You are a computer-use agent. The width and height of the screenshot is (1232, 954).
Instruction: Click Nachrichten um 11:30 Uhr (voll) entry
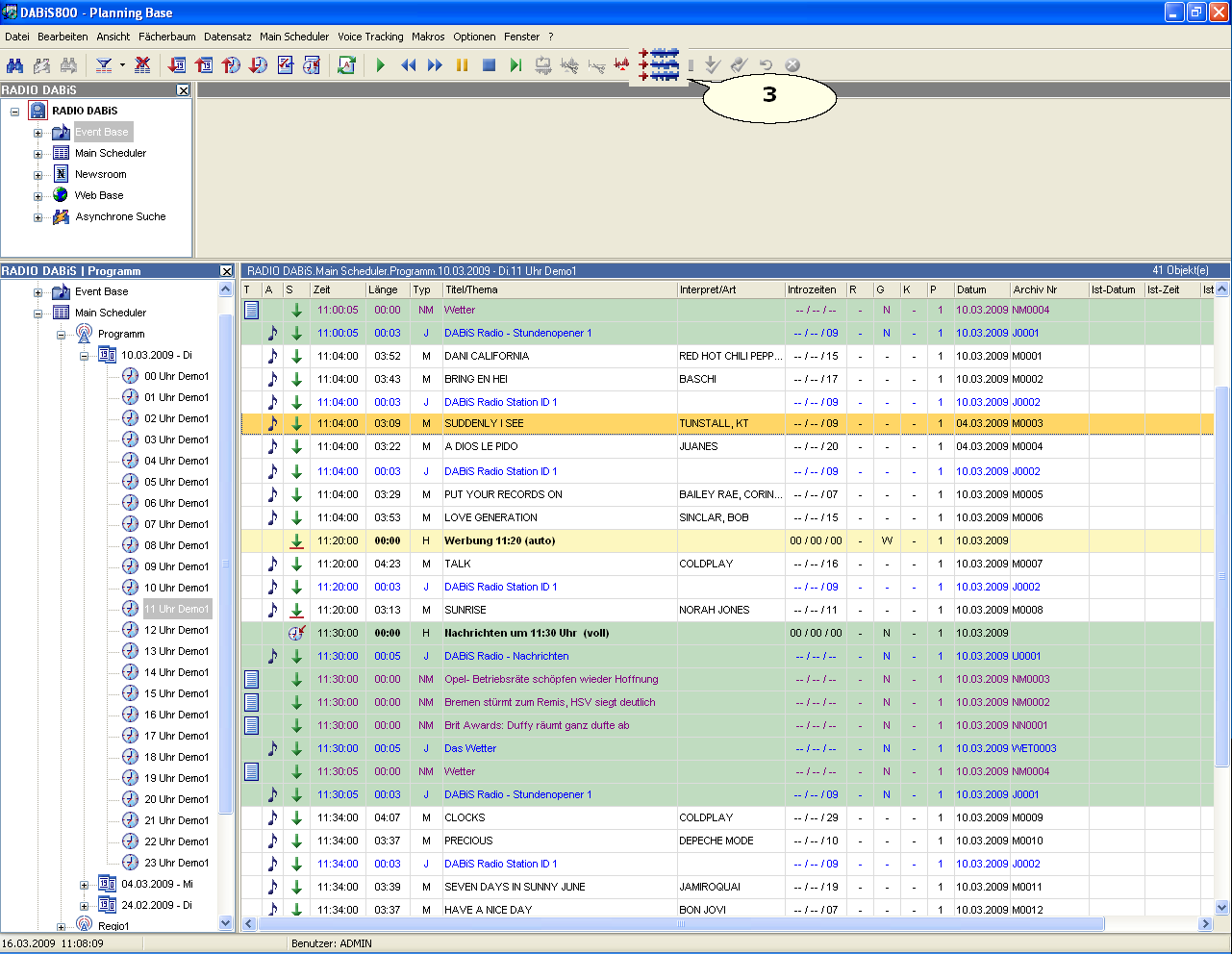[x=526, y=633]
